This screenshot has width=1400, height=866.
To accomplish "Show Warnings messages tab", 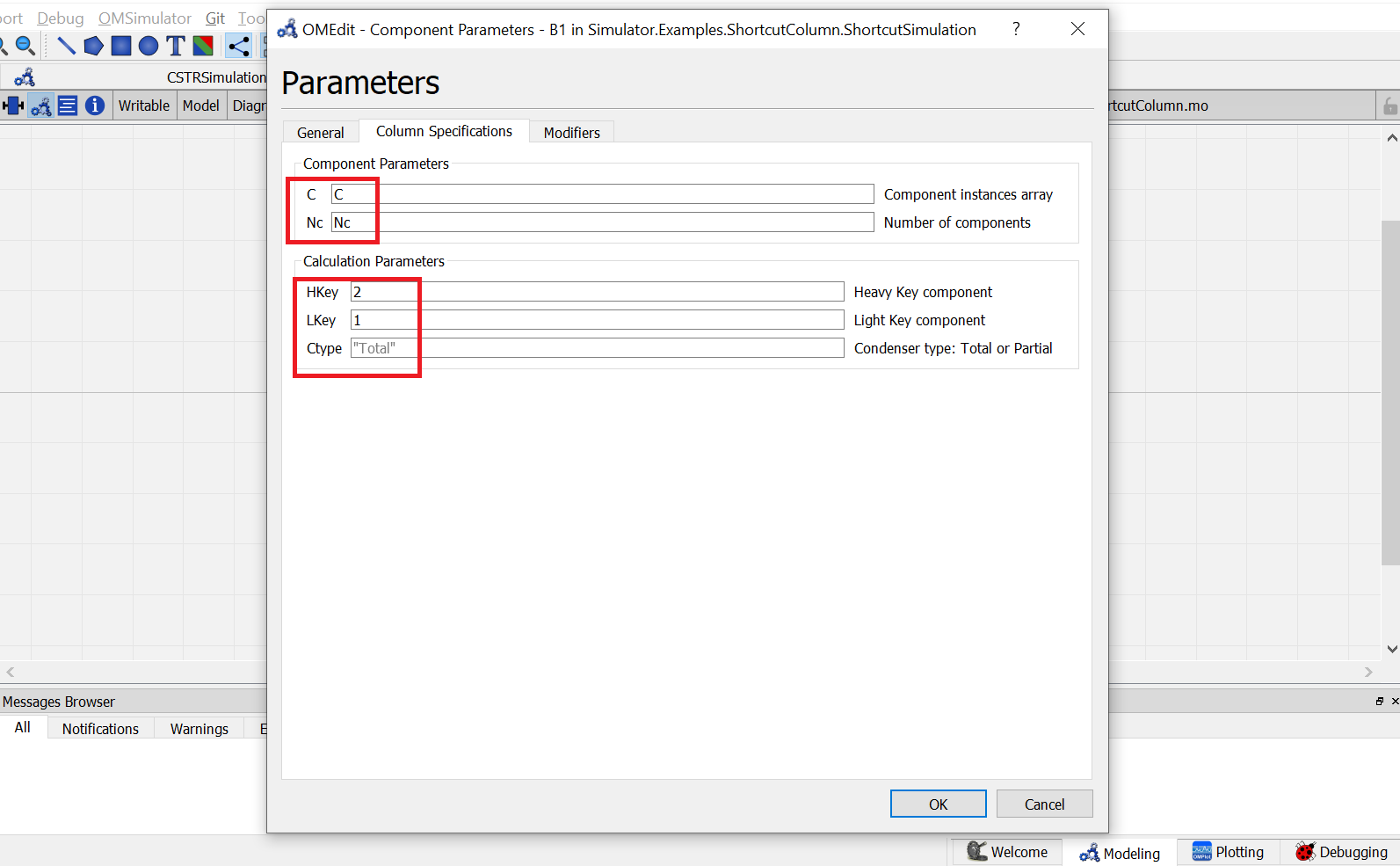I will [x=199, y=729].
